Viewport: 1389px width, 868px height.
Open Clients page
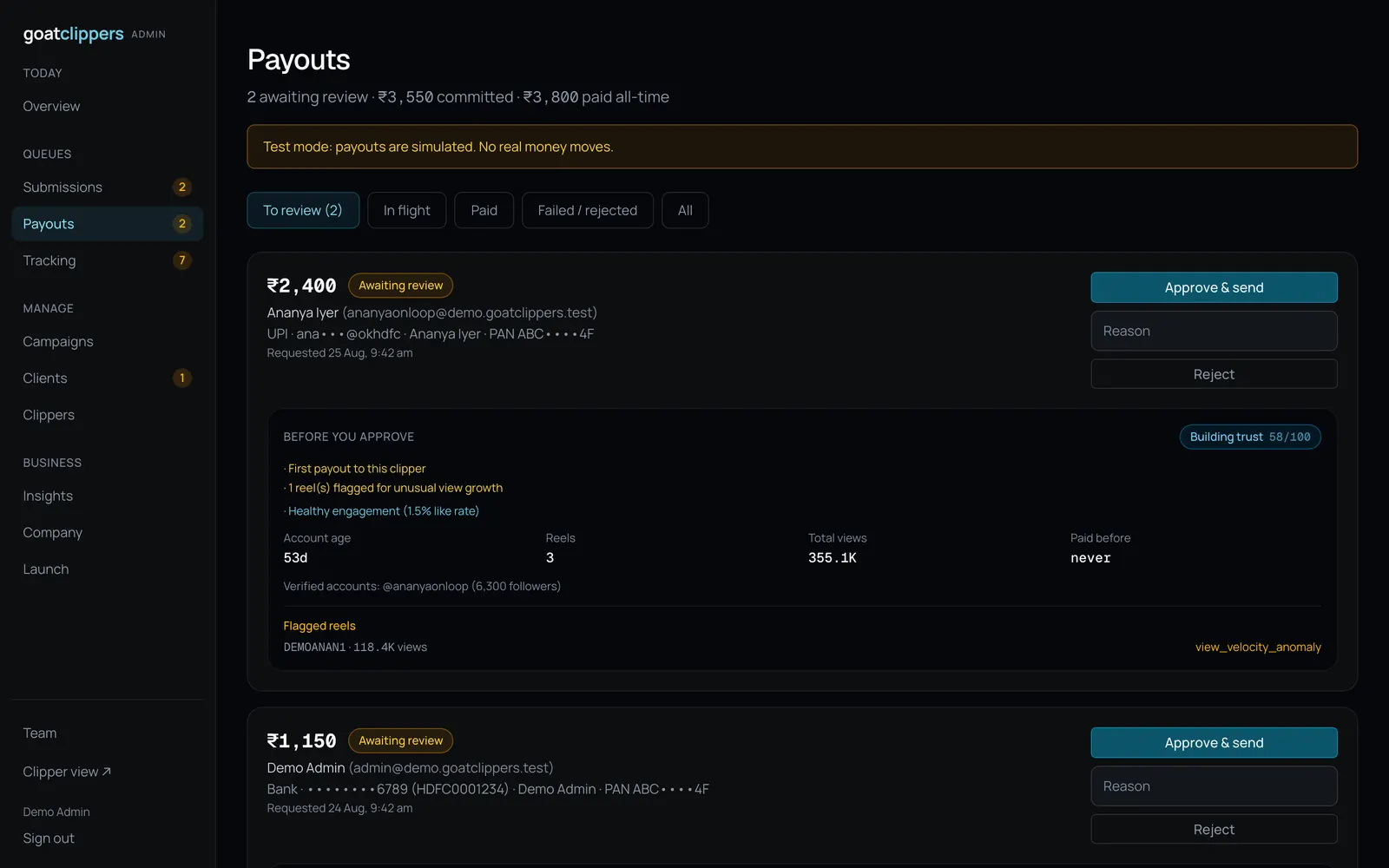[108, 378]
